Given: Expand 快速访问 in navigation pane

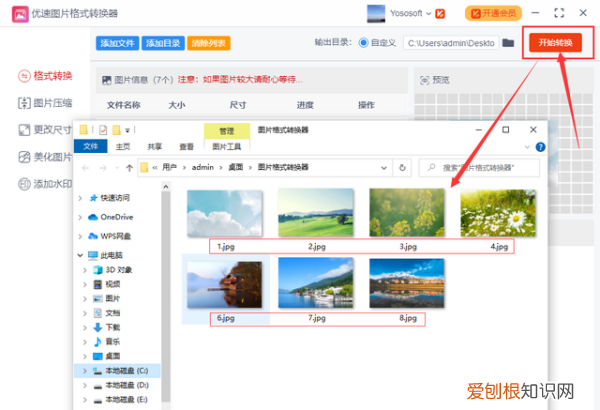Looking at the screenshot, I should [x=80, y=198].
